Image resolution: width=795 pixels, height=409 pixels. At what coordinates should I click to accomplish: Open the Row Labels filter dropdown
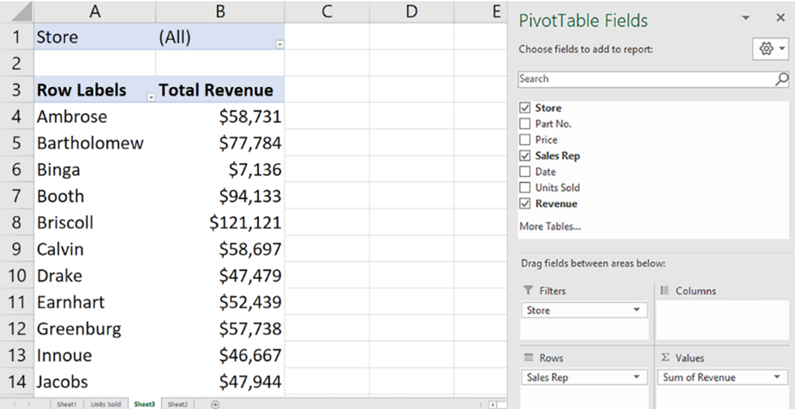point(151,96)
